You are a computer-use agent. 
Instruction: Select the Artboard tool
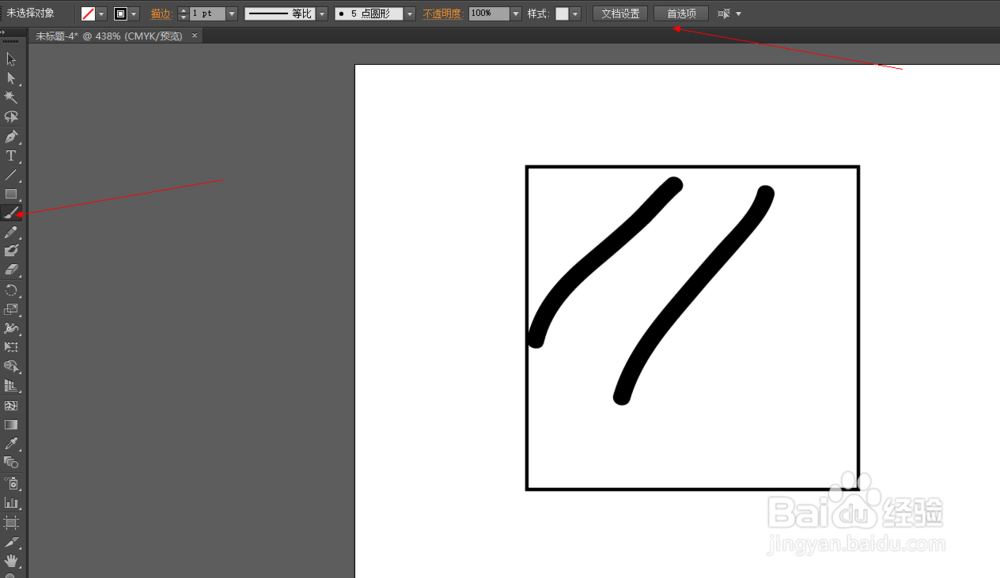11,523
